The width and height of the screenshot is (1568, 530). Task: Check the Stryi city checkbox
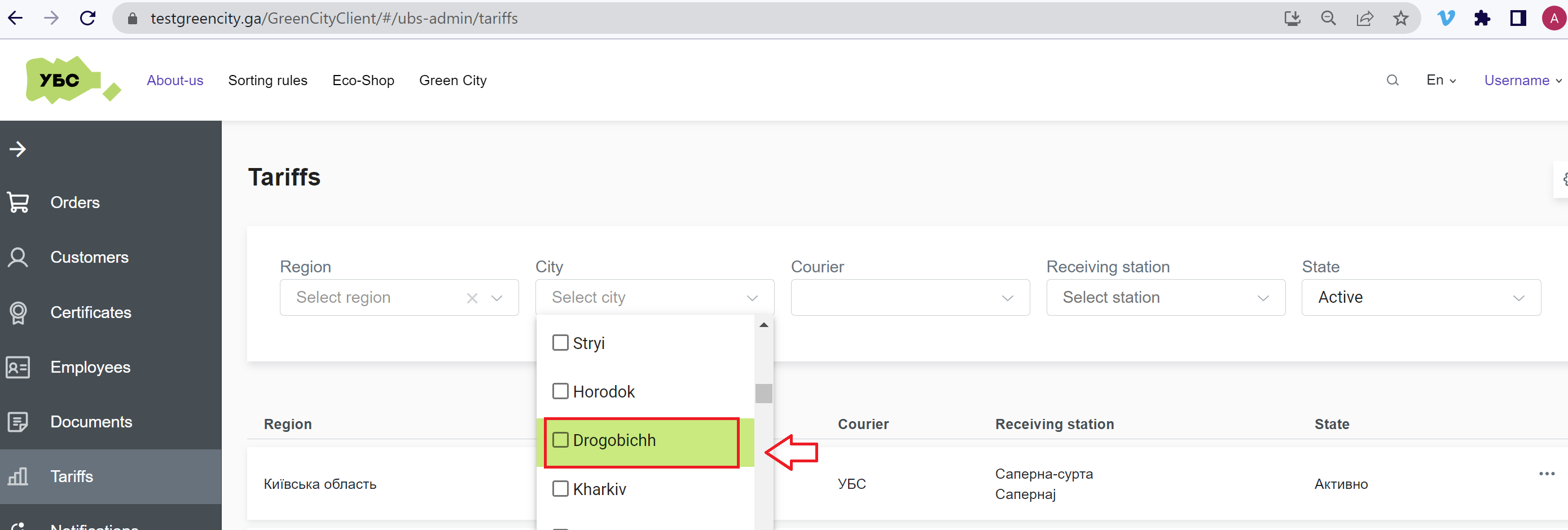560,342
